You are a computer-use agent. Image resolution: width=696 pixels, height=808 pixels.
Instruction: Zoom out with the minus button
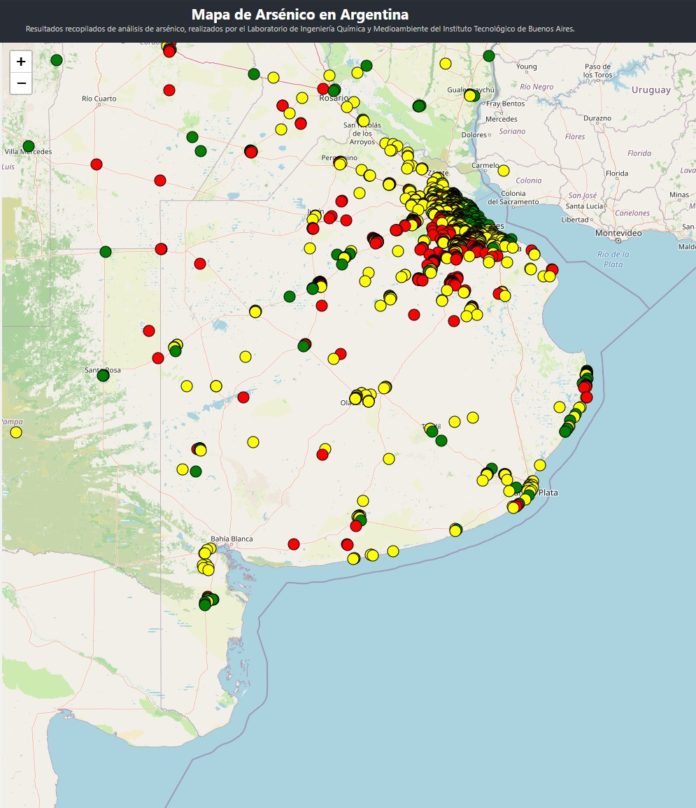click(x=21, y=83)
